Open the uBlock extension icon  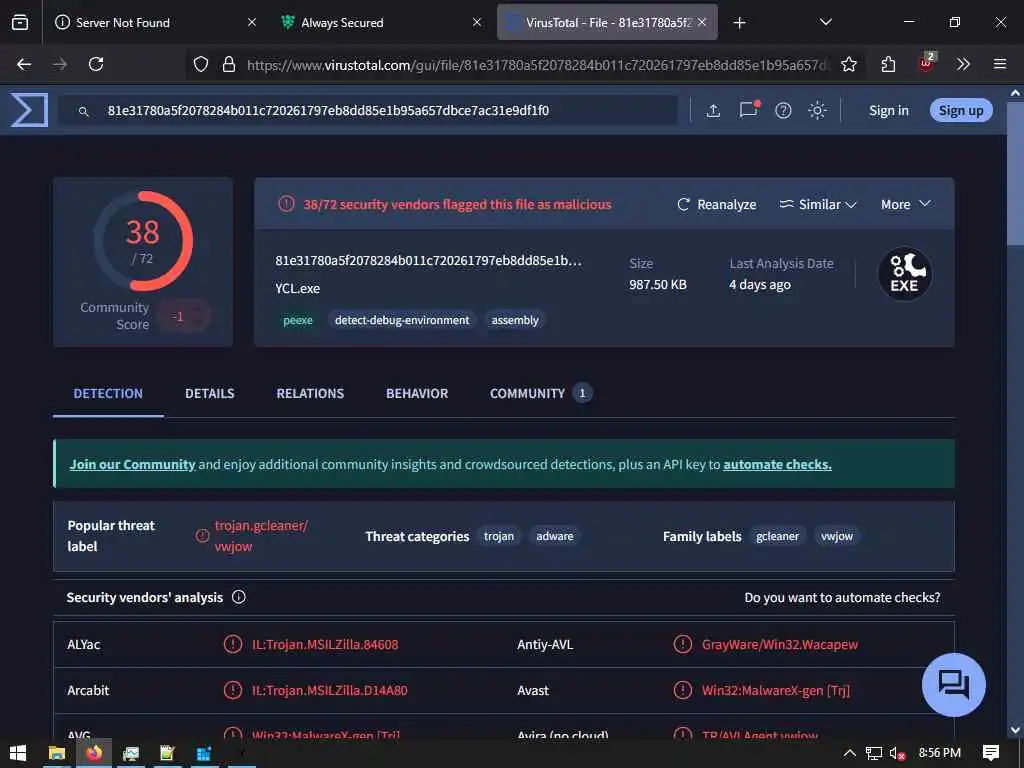(x=926, y=63)
